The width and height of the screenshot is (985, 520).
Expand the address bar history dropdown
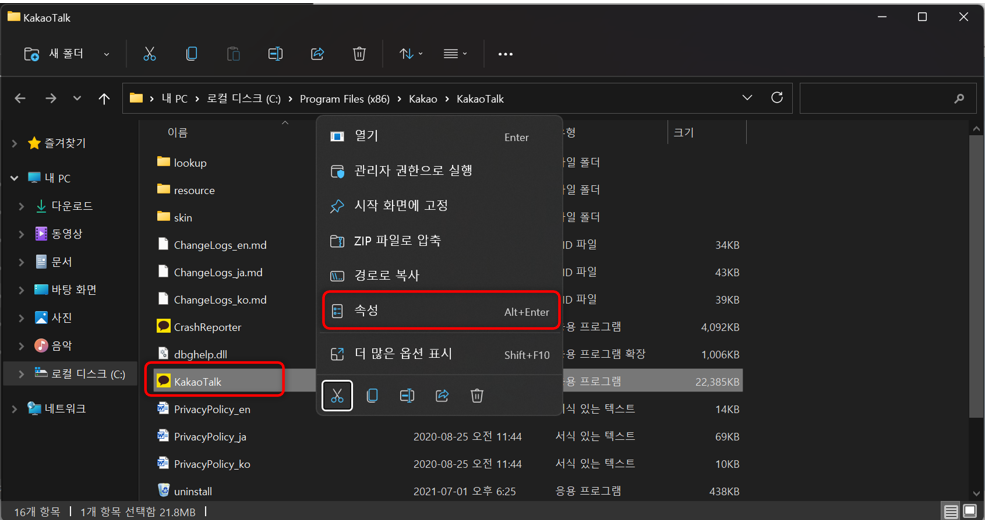pos(747,98)
